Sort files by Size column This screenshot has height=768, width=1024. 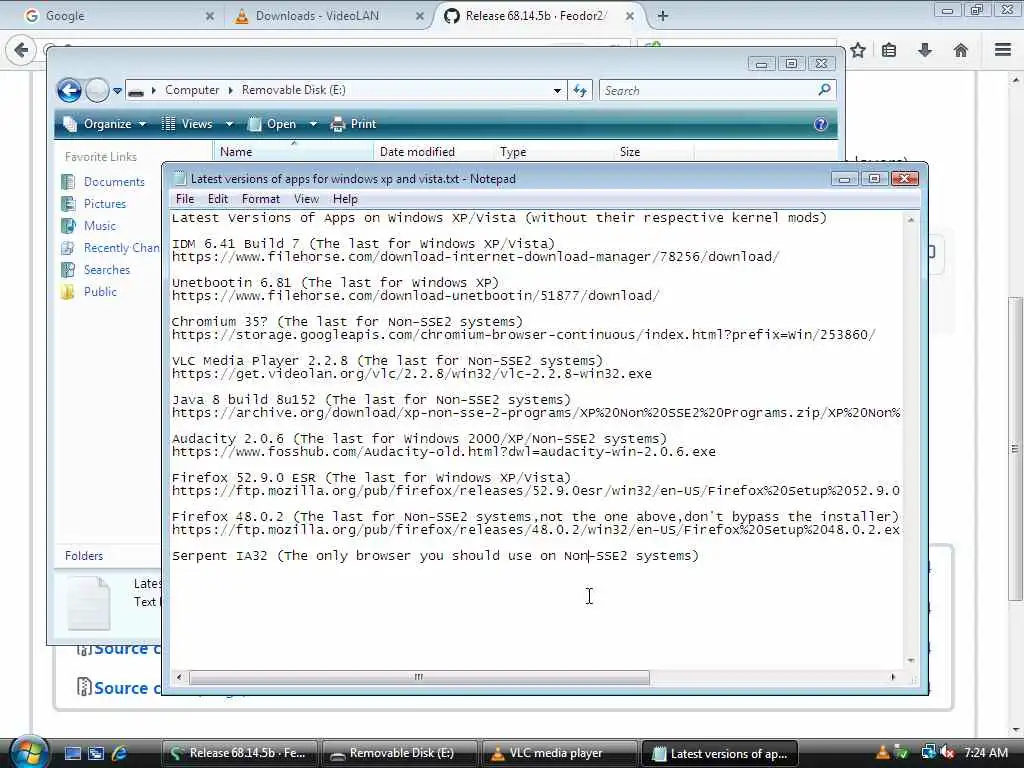pyautogui.click(x=654, y=152)
